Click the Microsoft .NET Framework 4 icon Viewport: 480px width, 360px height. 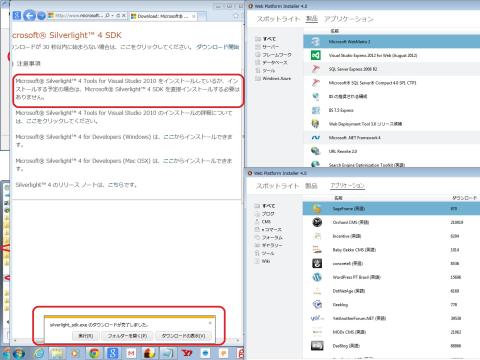tap(316, 137)
